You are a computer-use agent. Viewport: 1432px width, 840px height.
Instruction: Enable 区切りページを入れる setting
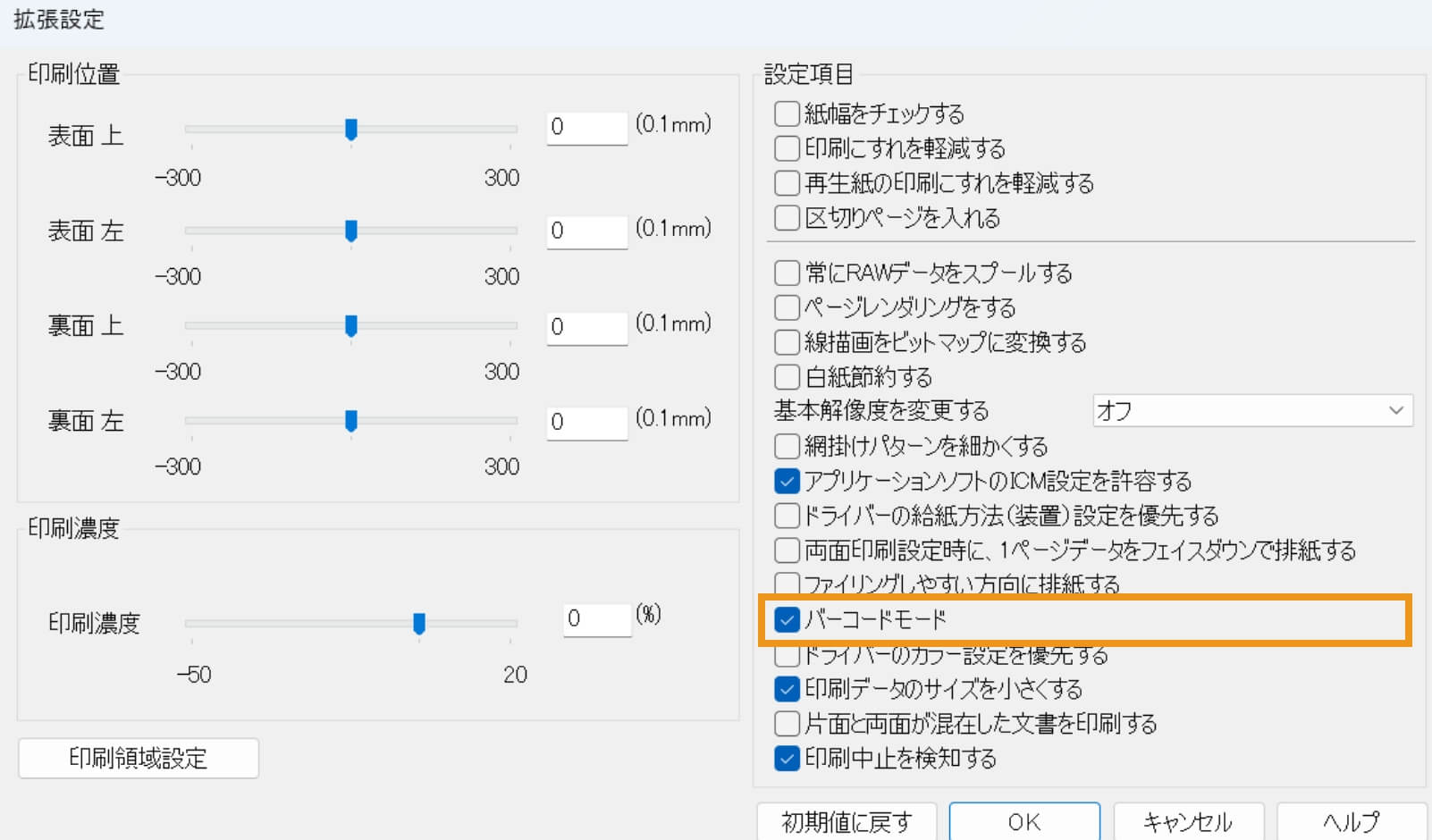click(786, 218)
